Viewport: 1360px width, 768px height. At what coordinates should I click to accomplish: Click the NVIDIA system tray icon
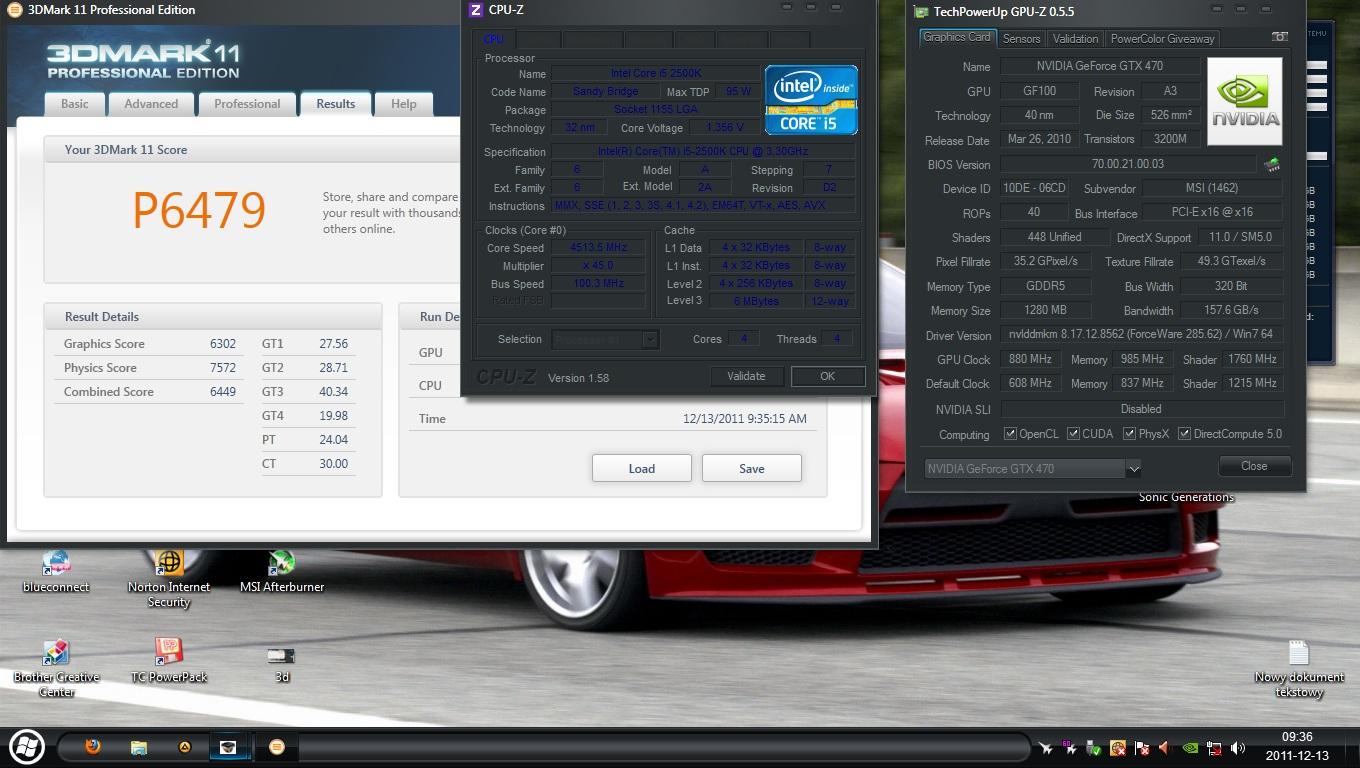pyautogui.click(x=1190, y=748)
